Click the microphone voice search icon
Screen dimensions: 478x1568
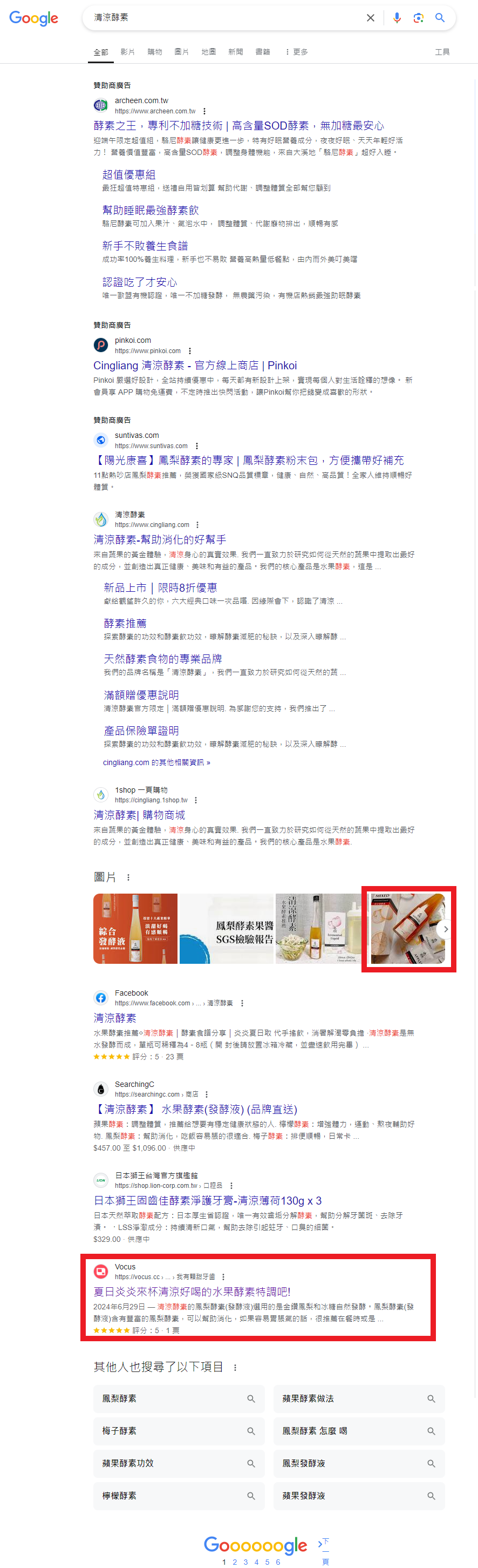point(397,18)
